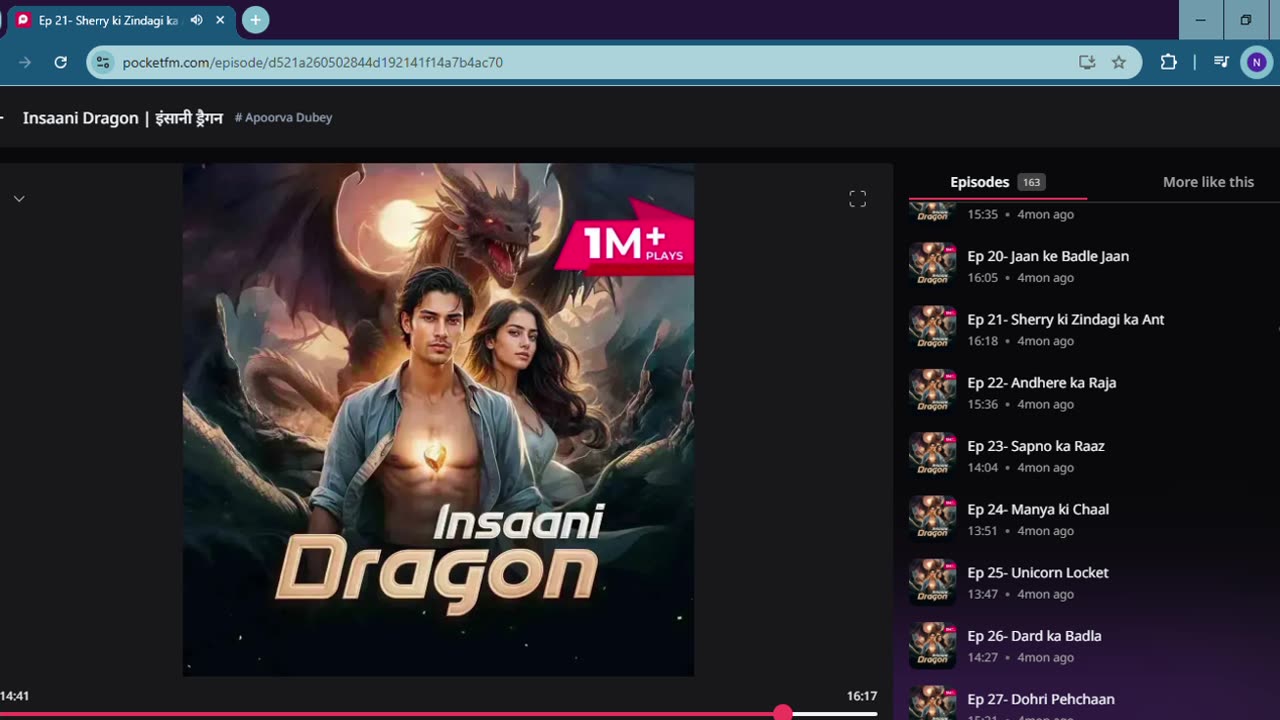
Task: Switch to More like this tab
Action: point(1208,182)
